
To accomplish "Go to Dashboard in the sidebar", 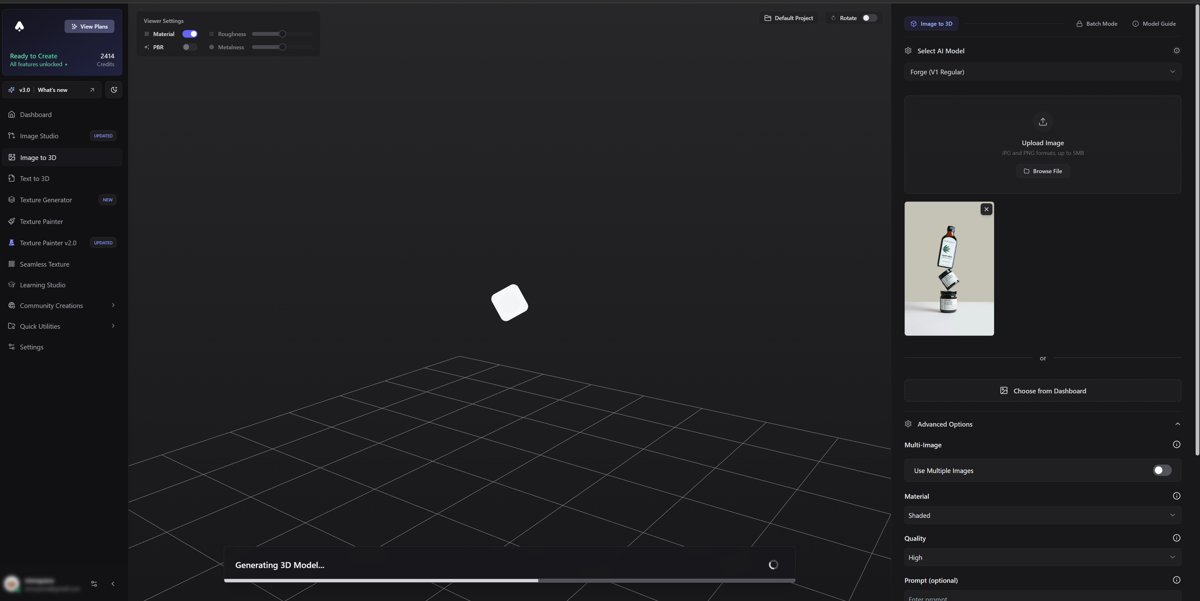I will point(61,115).
